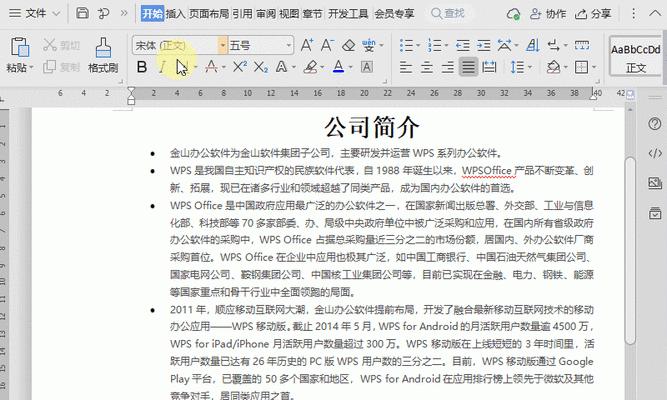This screenshot has height=400, width=667.
Task: Open the 文件 menu
Action: 34,13
